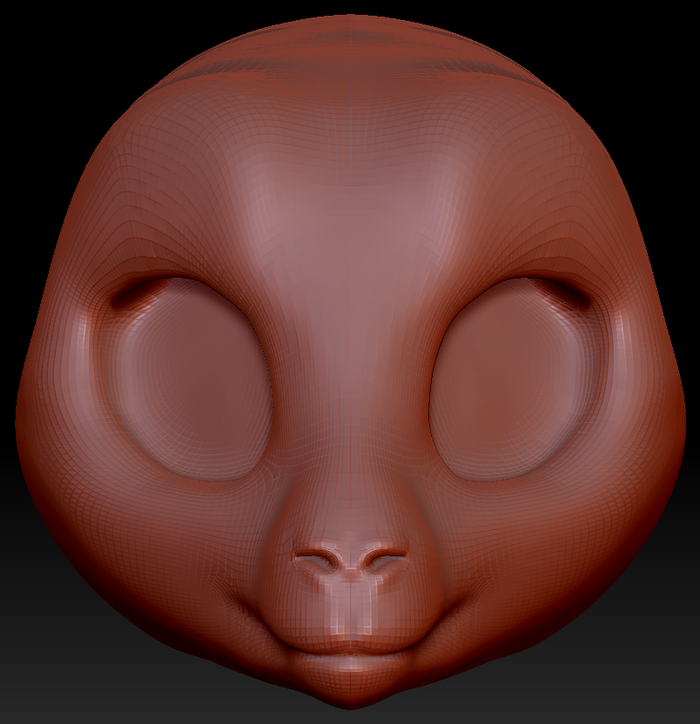Select the right nostril of the sculpt
Screen dimensions: 700x724
[386, 559]
